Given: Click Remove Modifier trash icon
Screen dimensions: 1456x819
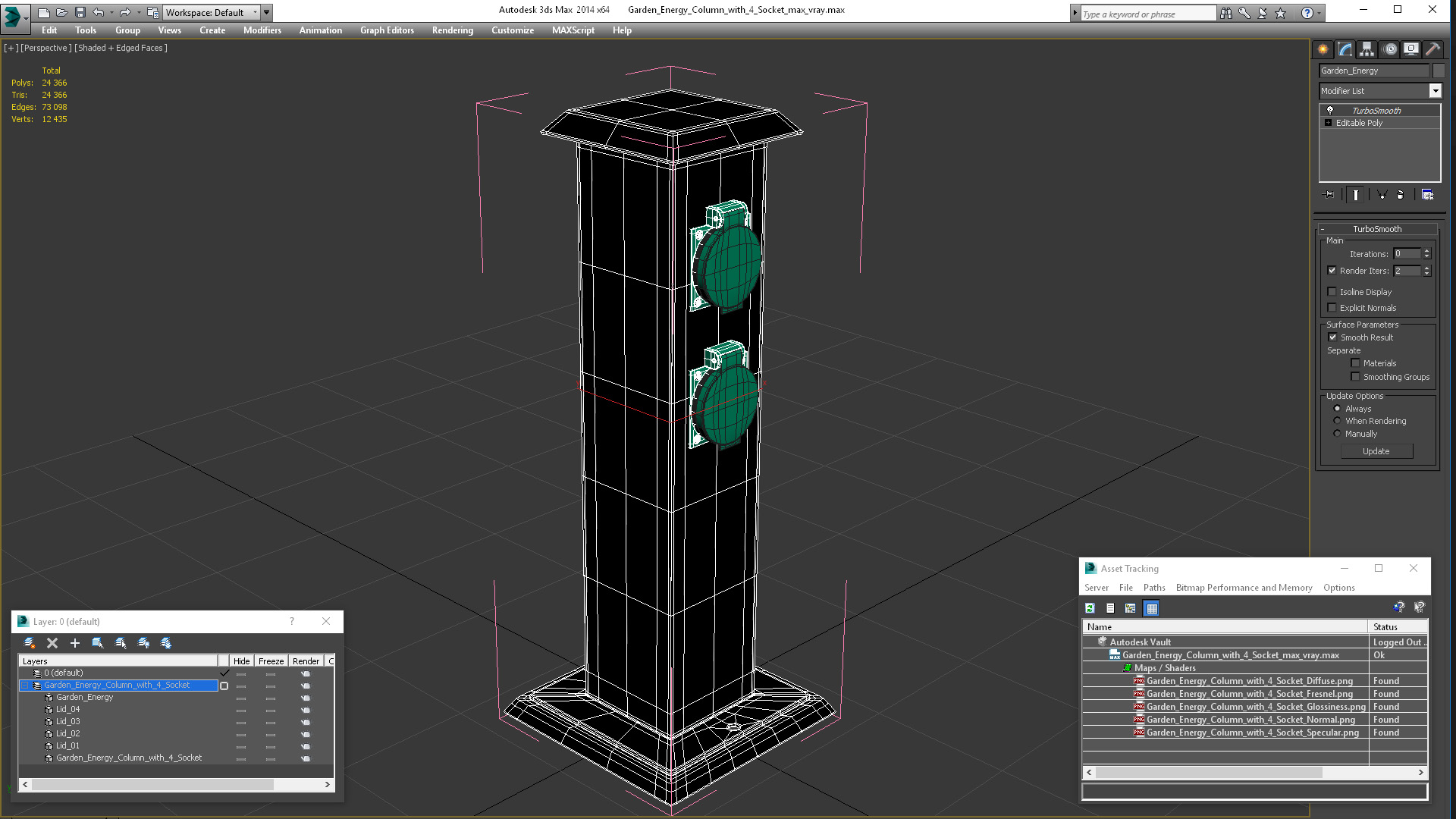Looking at the screenshot, I should (x=1401, y=195).
